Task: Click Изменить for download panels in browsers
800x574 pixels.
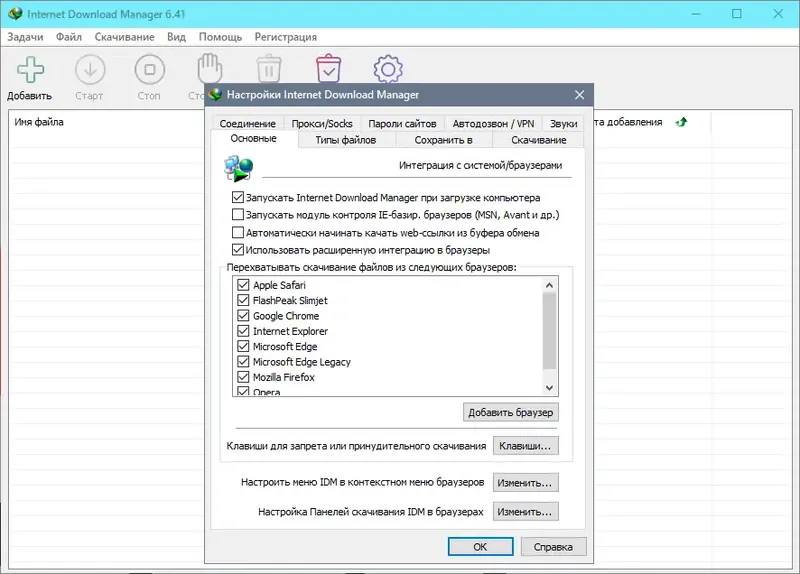Action: pos(526,511)
